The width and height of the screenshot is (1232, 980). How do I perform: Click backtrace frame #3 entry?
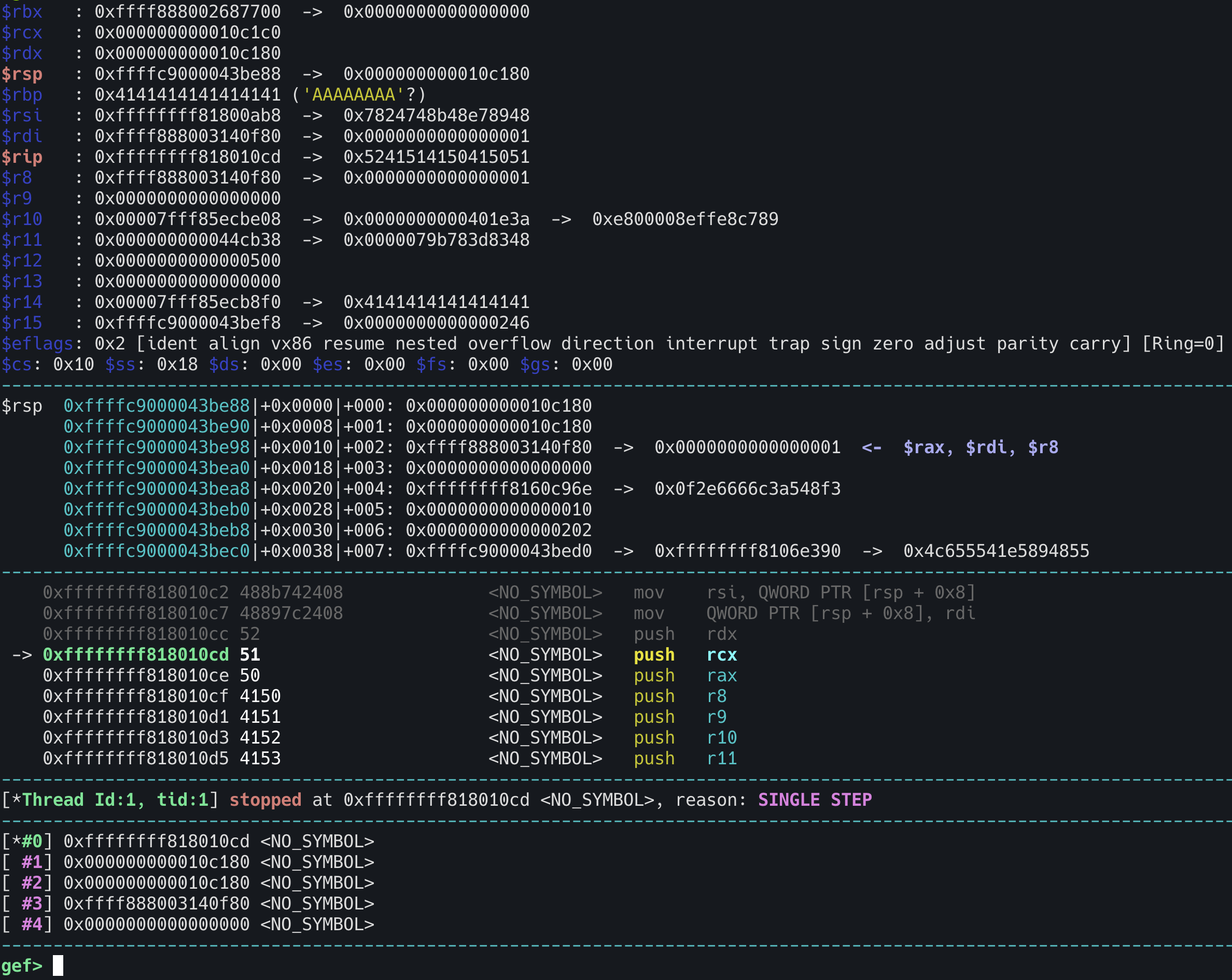click(189, 903)
